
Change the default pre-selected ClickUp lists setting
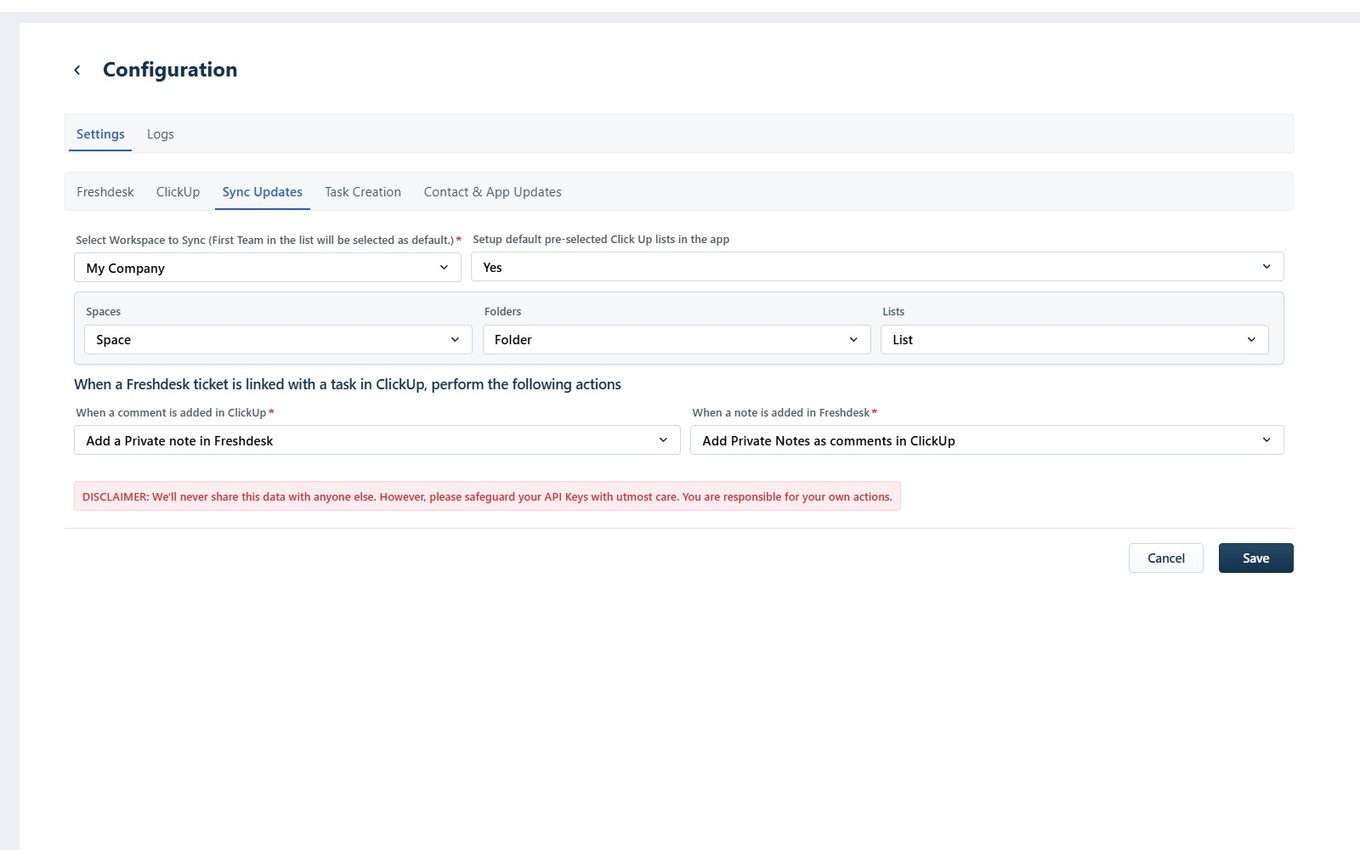click(x=878, y=266)
